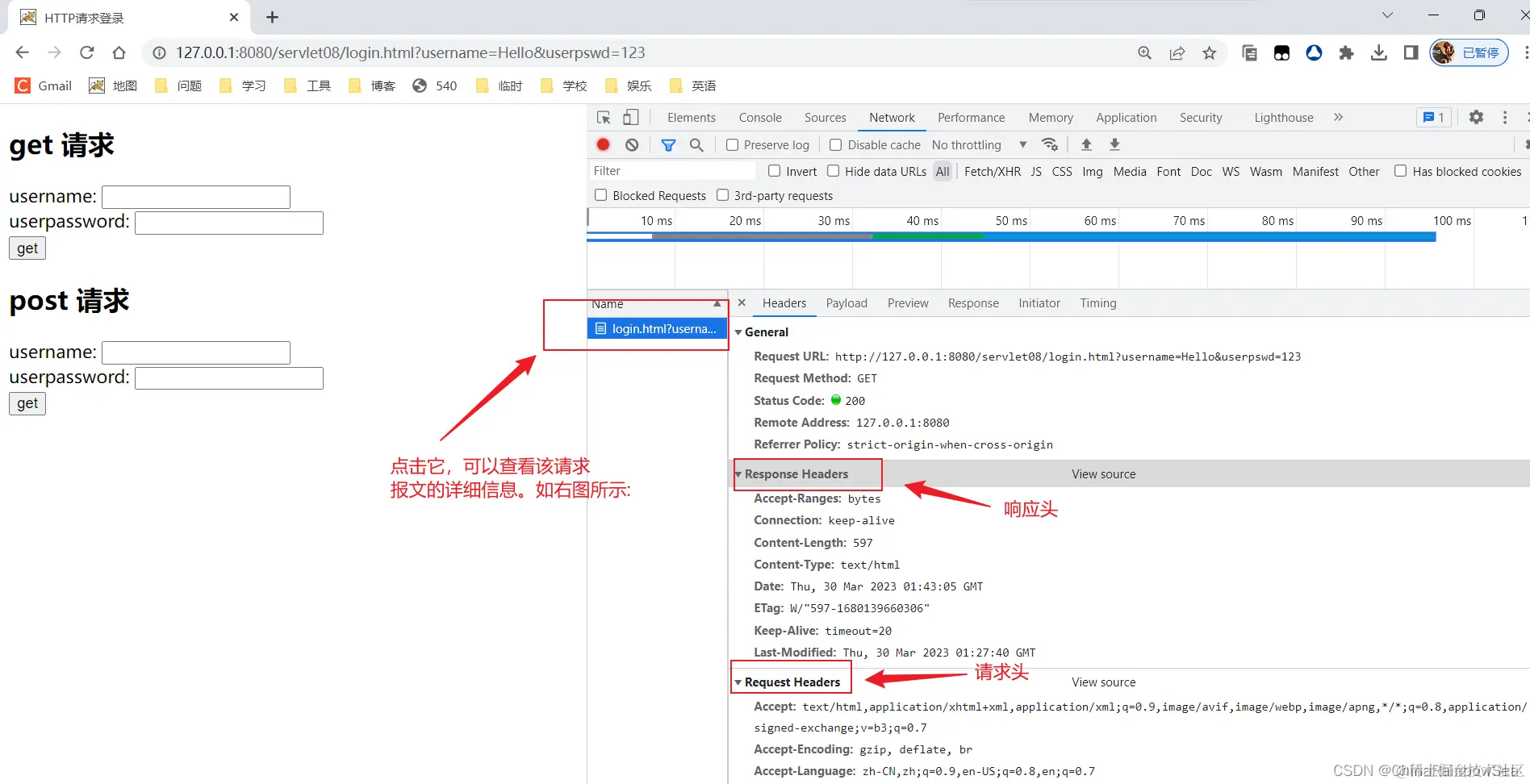Select login.html request row

click(657, 329)
